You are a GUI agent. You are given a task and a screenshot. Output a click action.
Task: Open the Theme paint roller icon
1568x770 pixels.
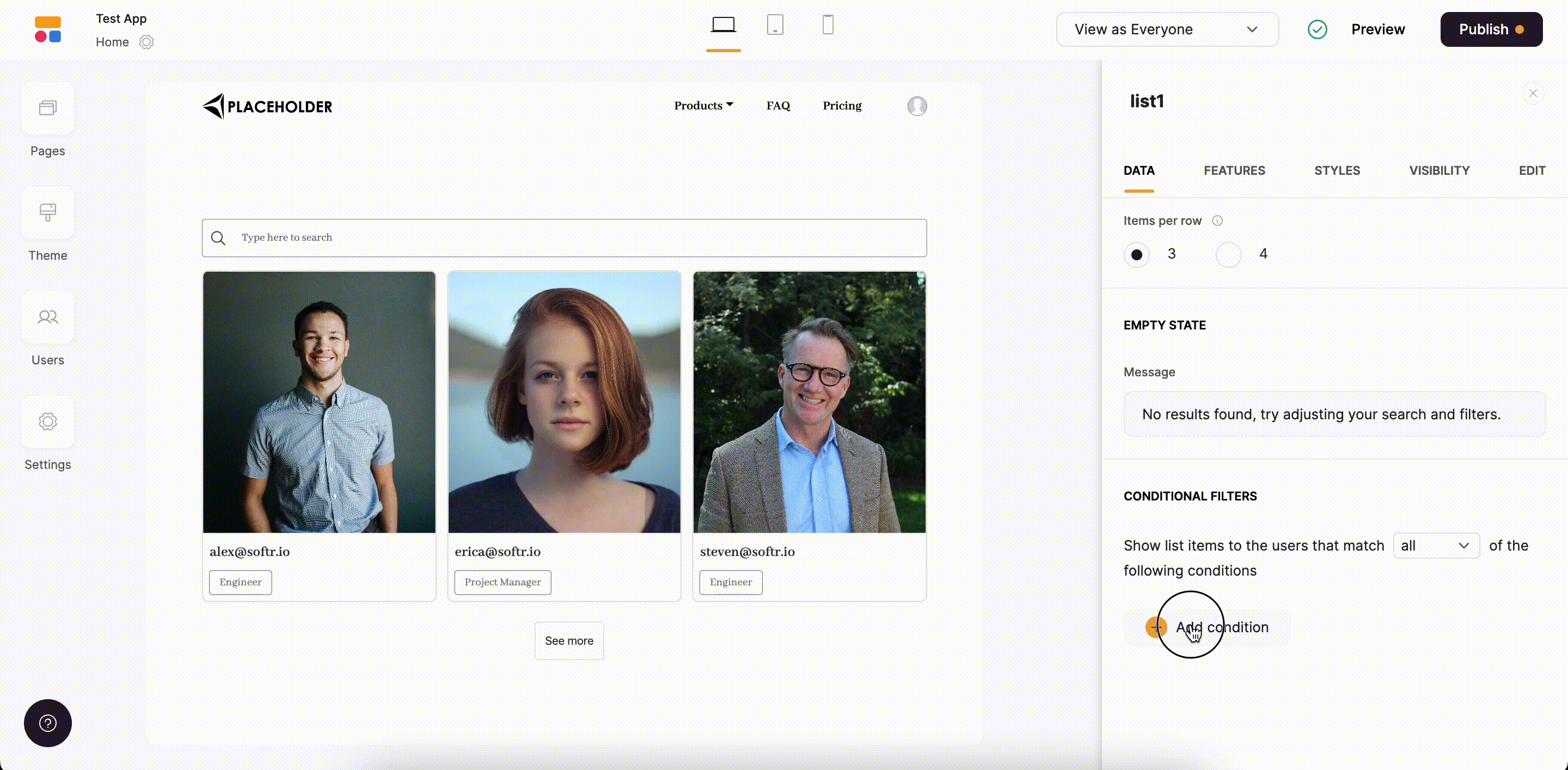point(47,212)
